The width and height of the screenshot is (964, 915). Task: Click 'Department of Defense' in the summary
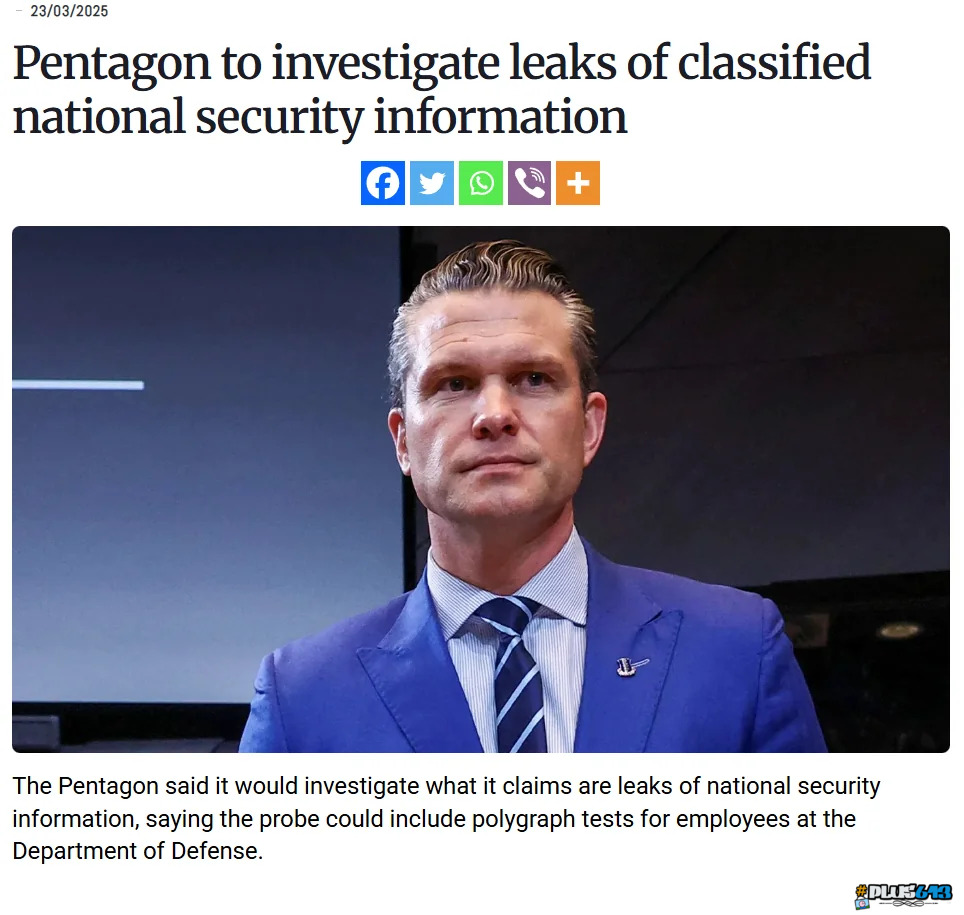tap(137, 851)
